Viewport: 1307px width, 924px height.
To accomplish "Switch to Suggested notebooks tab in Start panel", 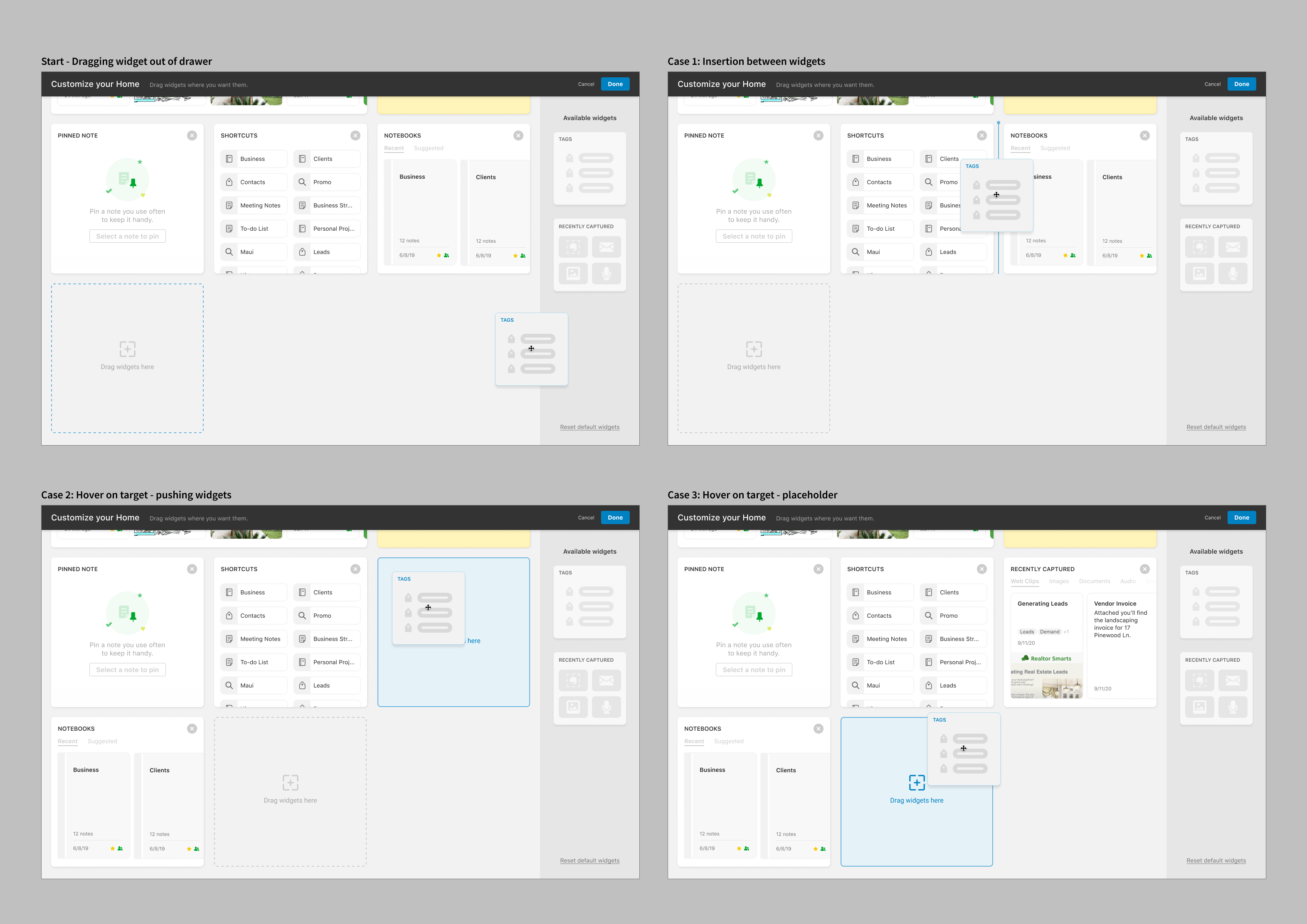I will pos(429,148).
